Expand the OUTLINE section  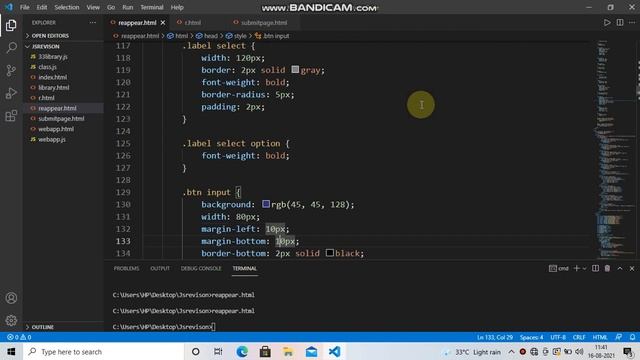pyautogui.click(x=42, y=327)
